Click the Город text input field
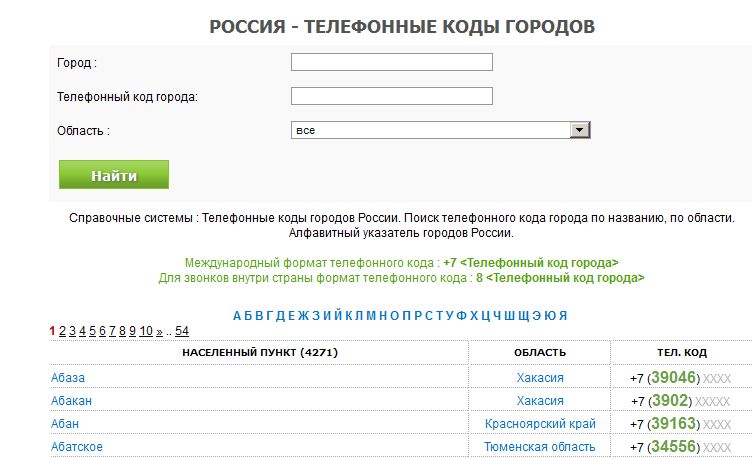Image resolution: width=752 pixels, height=459 pixels. (x=391, y=62)
